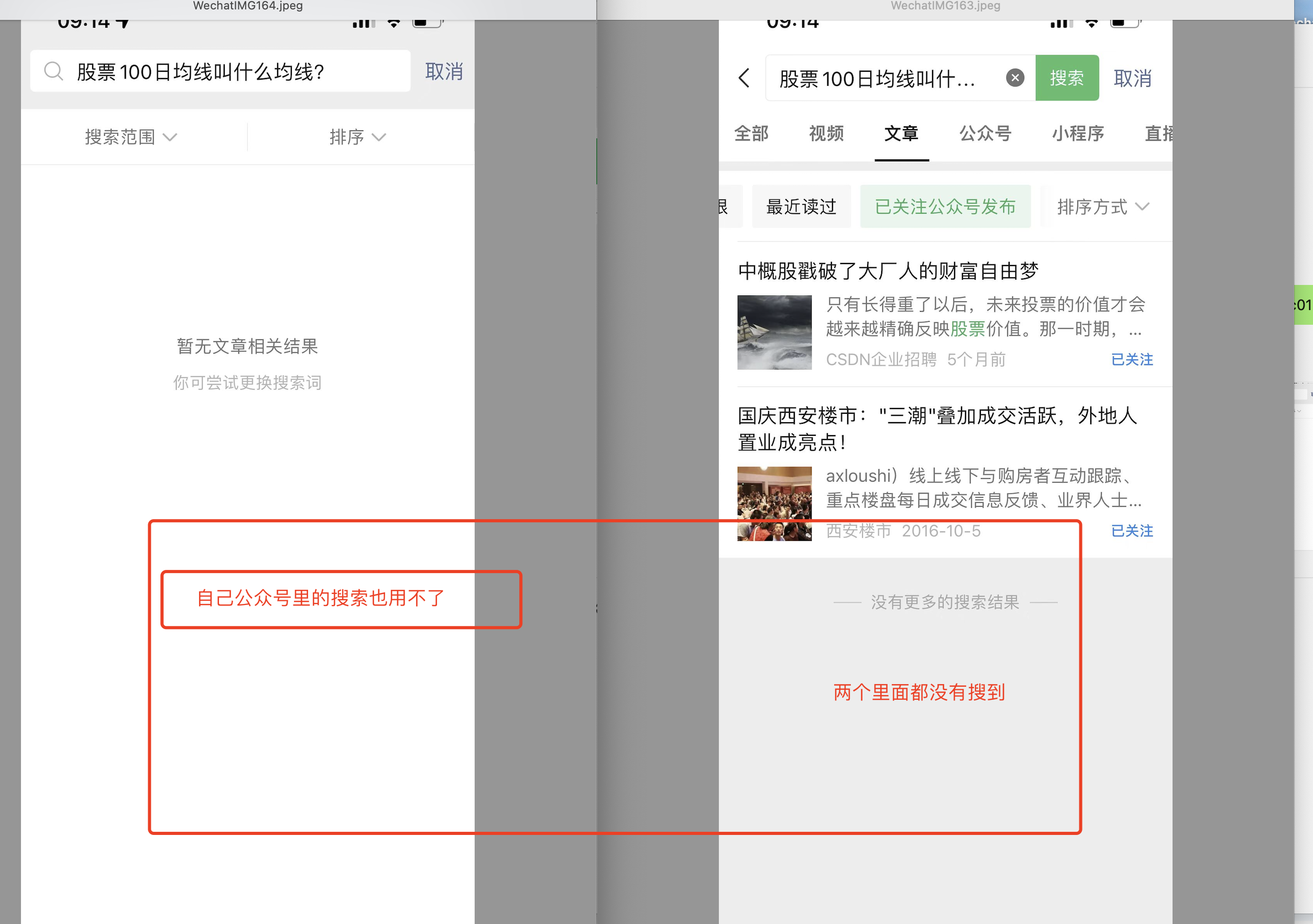Switch to the 视频 tab
The height and width of the screenshot is (924, 1313).
tap(826, 134)
